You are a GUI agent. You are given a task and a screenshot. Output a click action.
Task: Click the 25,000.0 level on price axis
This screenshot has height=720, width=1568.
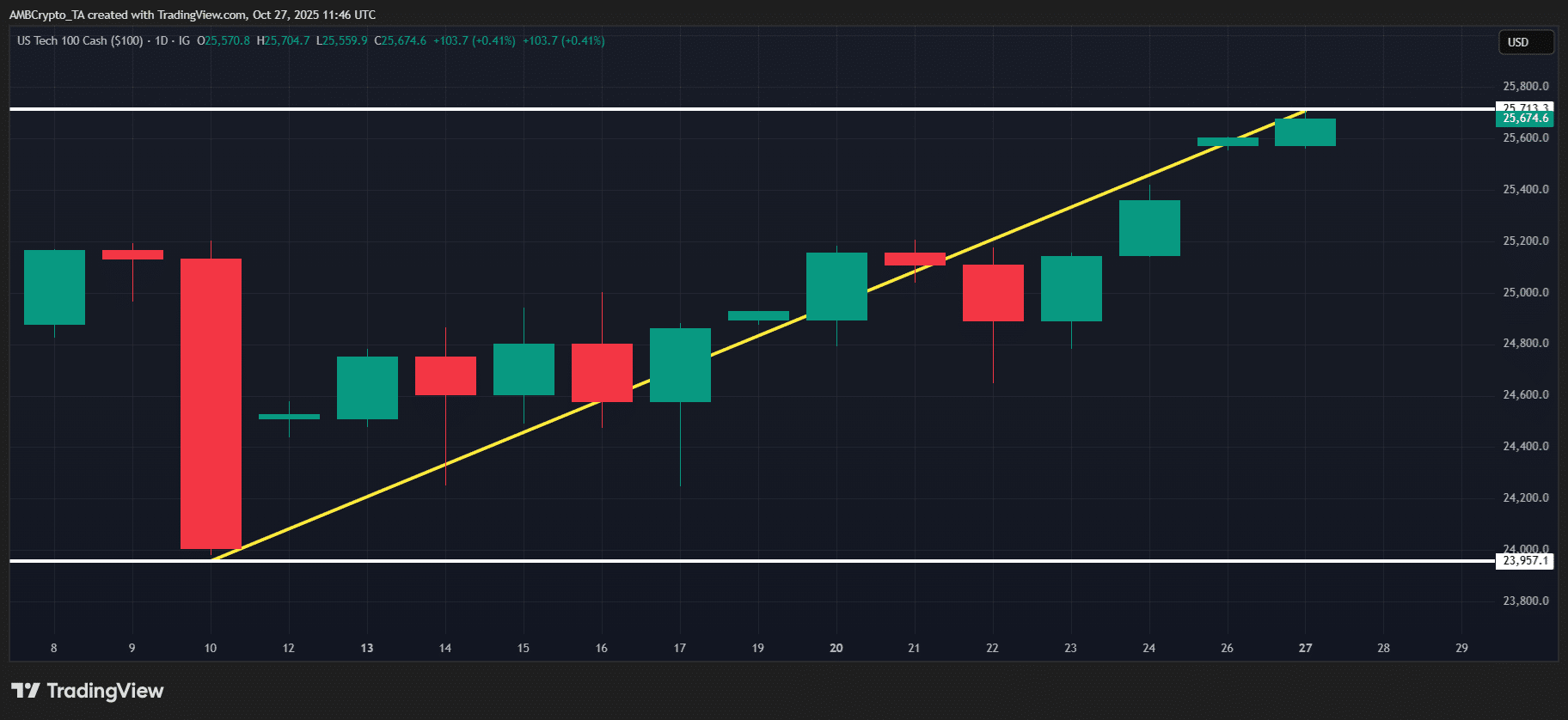pyautogui.click(x=1525, y=292)
